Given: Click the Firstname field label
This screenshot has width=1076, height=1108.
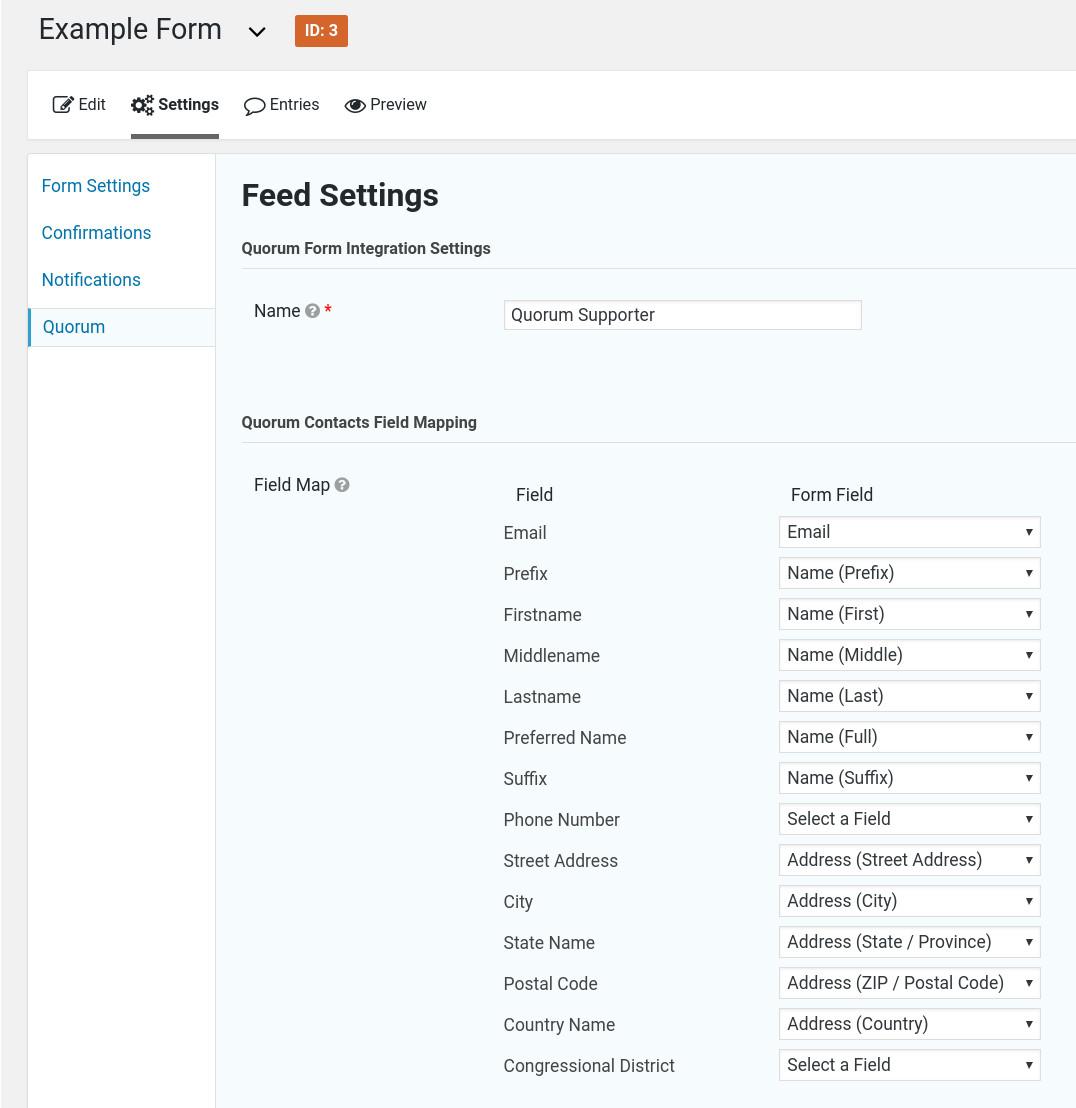Looking at the screenshot, I should tap(543, 615).
